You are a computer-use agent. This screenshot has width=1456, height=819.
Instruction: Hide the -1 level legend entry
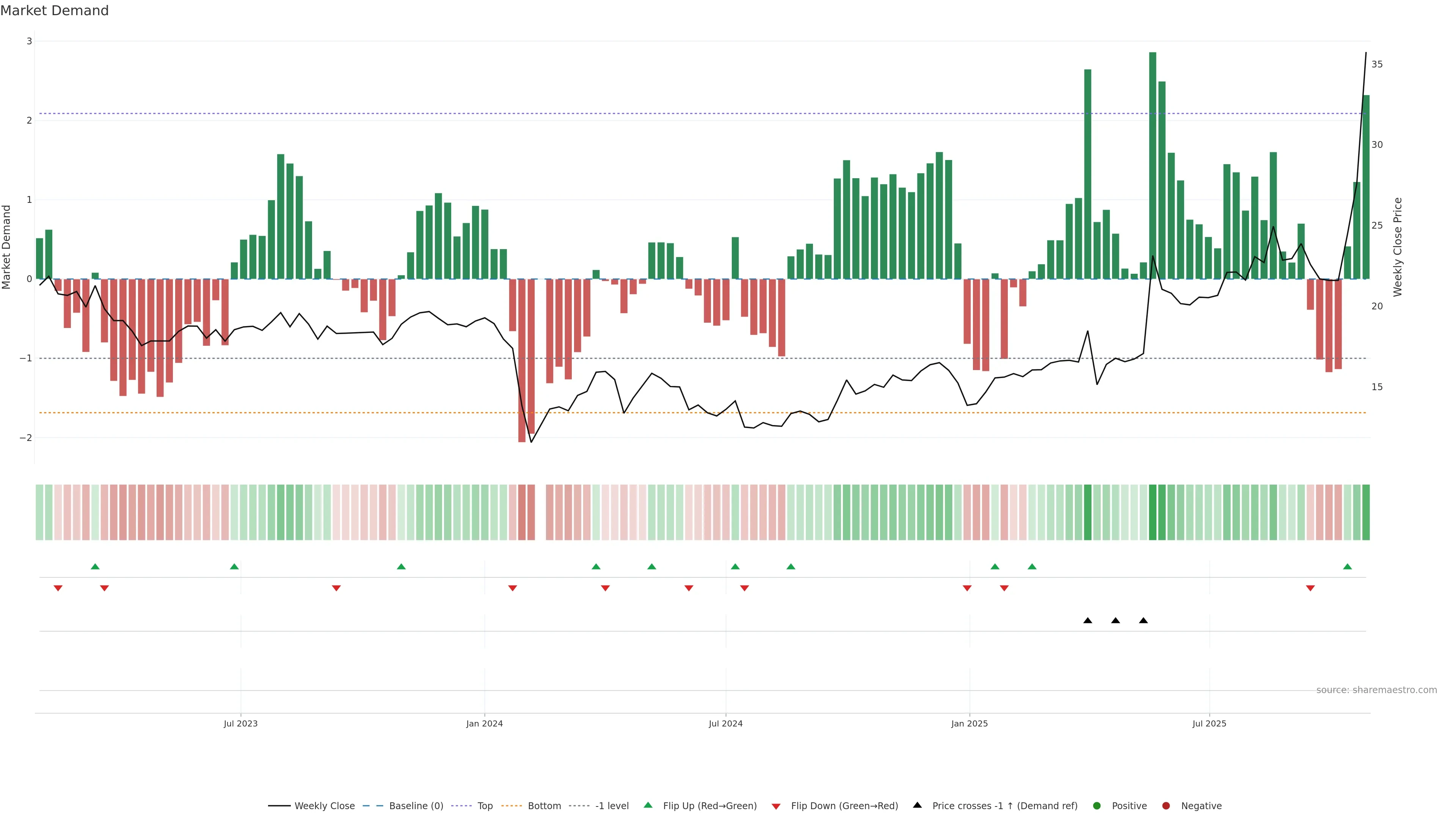[x=612, y=805]
